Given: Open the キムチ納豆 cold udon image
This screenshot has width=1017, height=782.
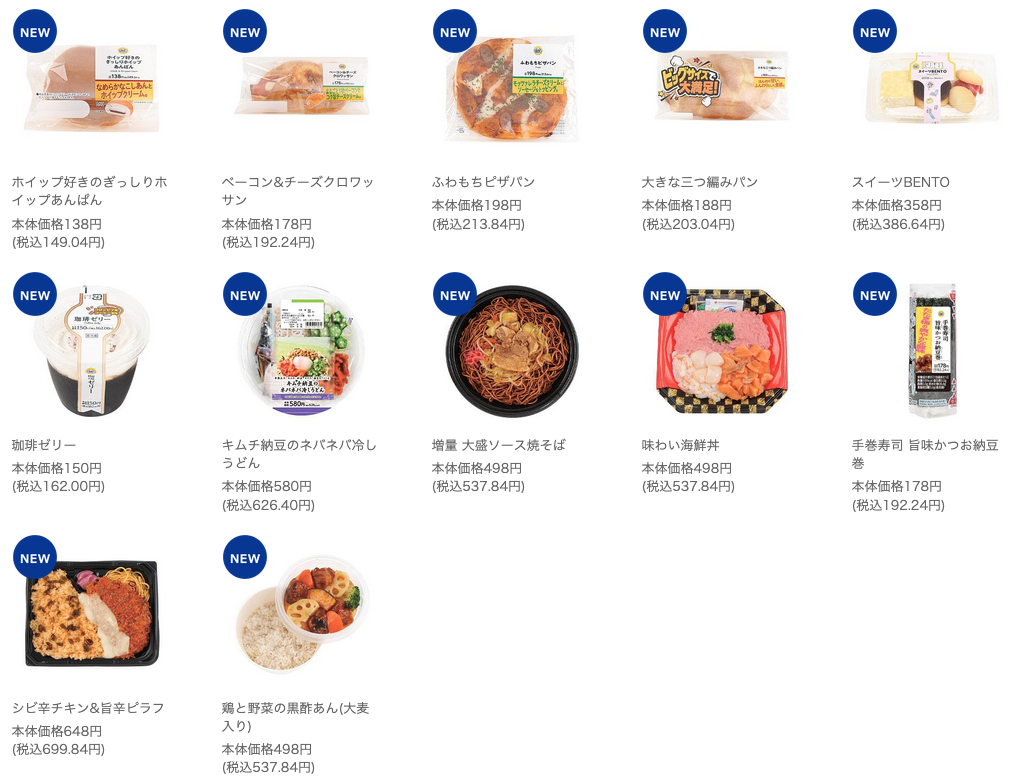Looking at the screenshot, I should tap(302, 350).
